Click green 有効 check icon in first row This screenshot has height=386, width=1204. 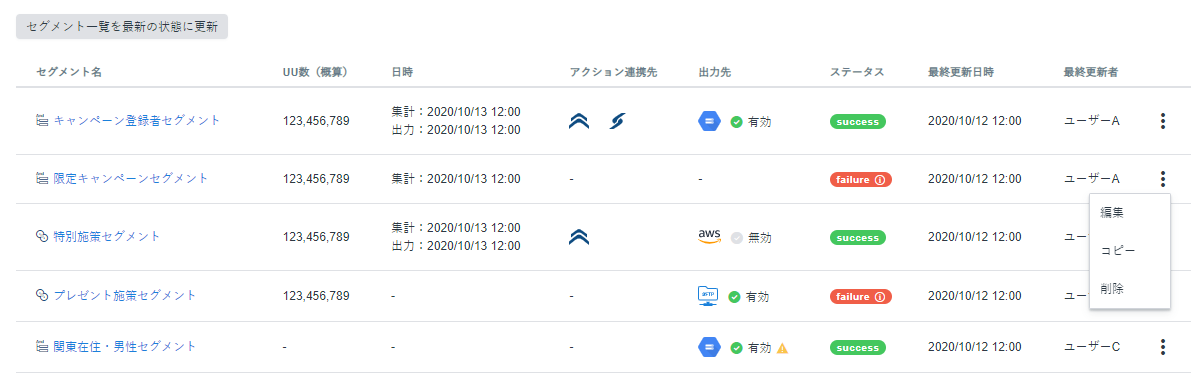tap(736, 122)
